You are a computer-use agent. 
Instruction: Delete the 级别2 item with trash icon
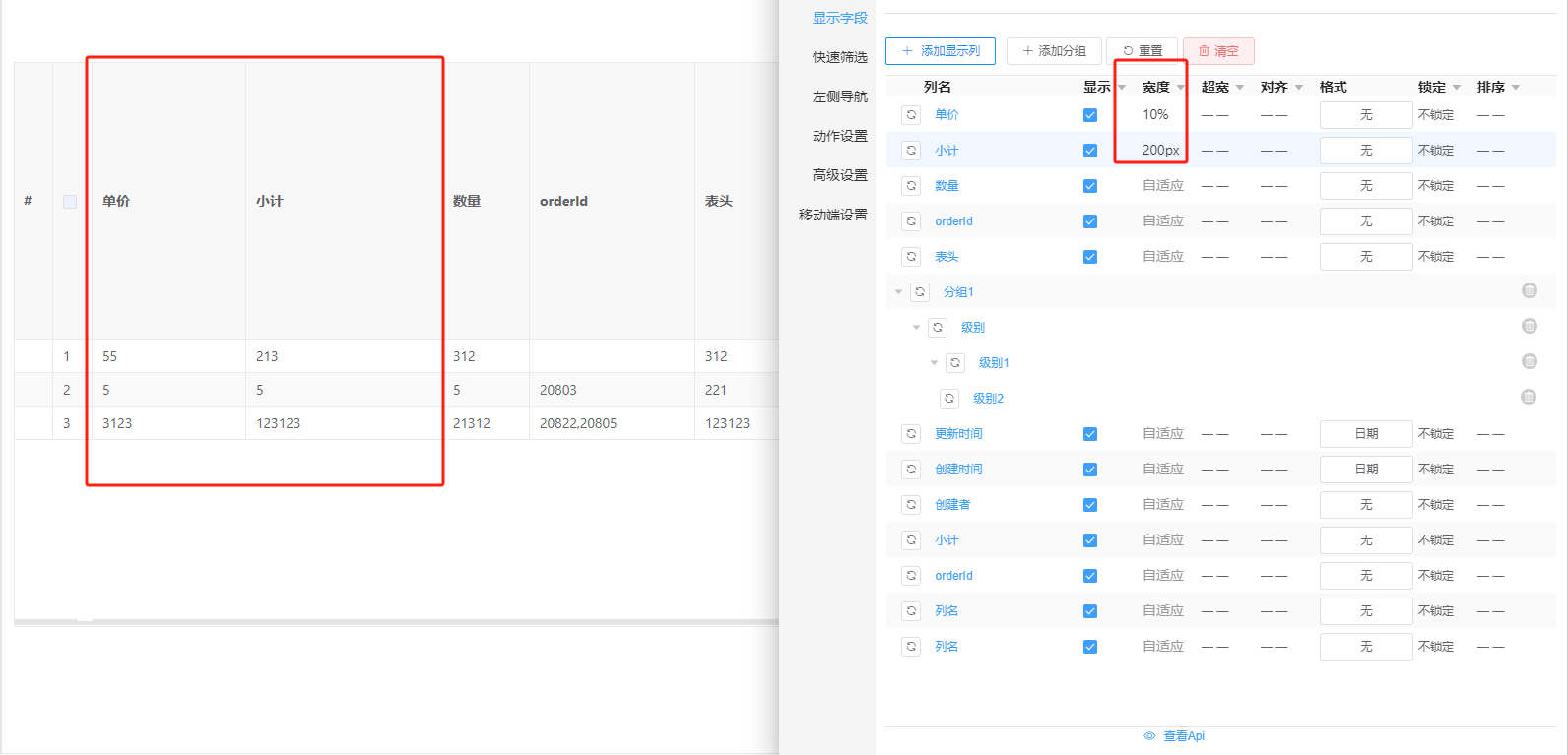(x=1529, y=397)
